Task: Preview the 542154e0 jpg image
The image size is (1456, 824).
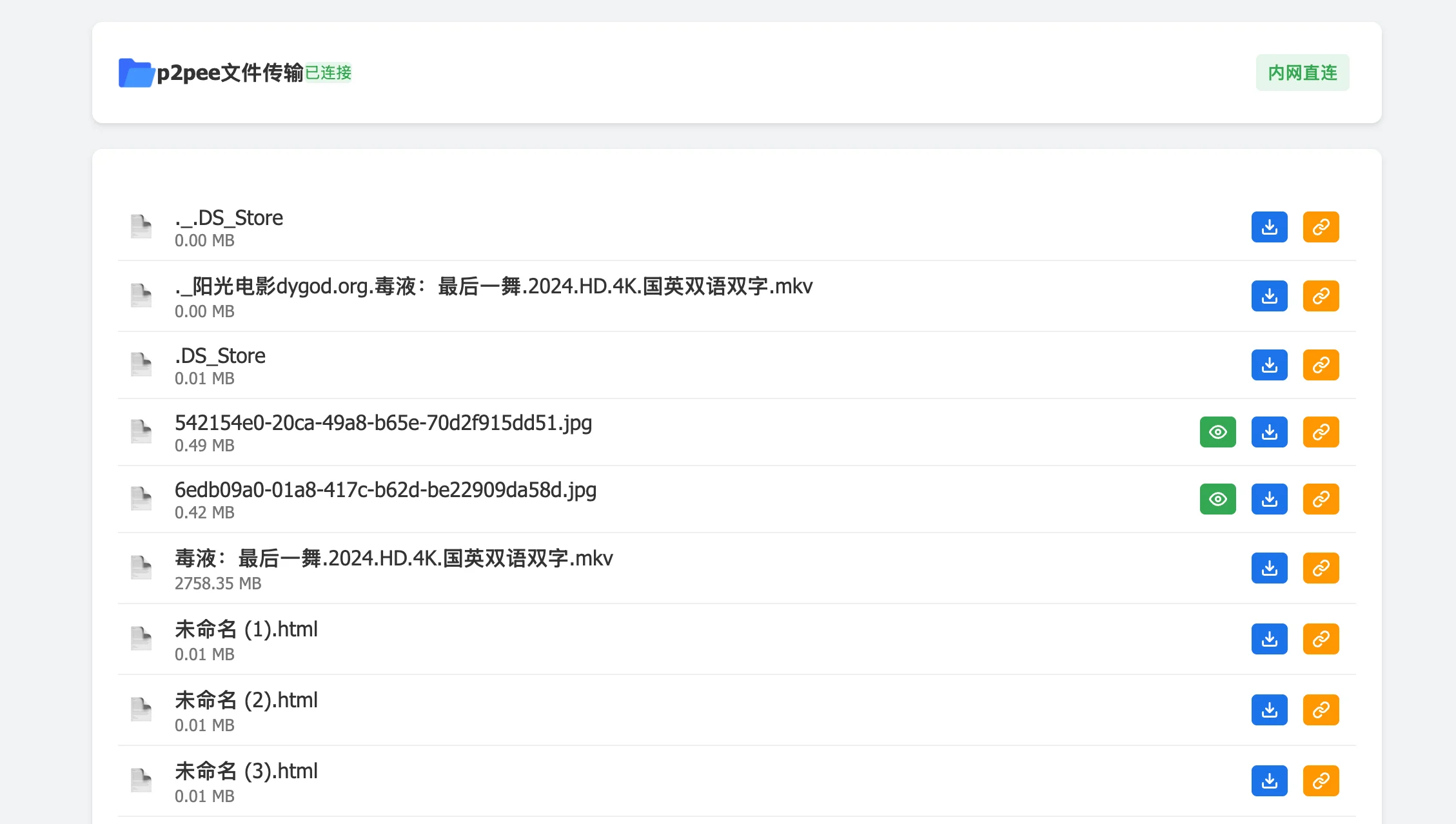Action: (1217, 432)
